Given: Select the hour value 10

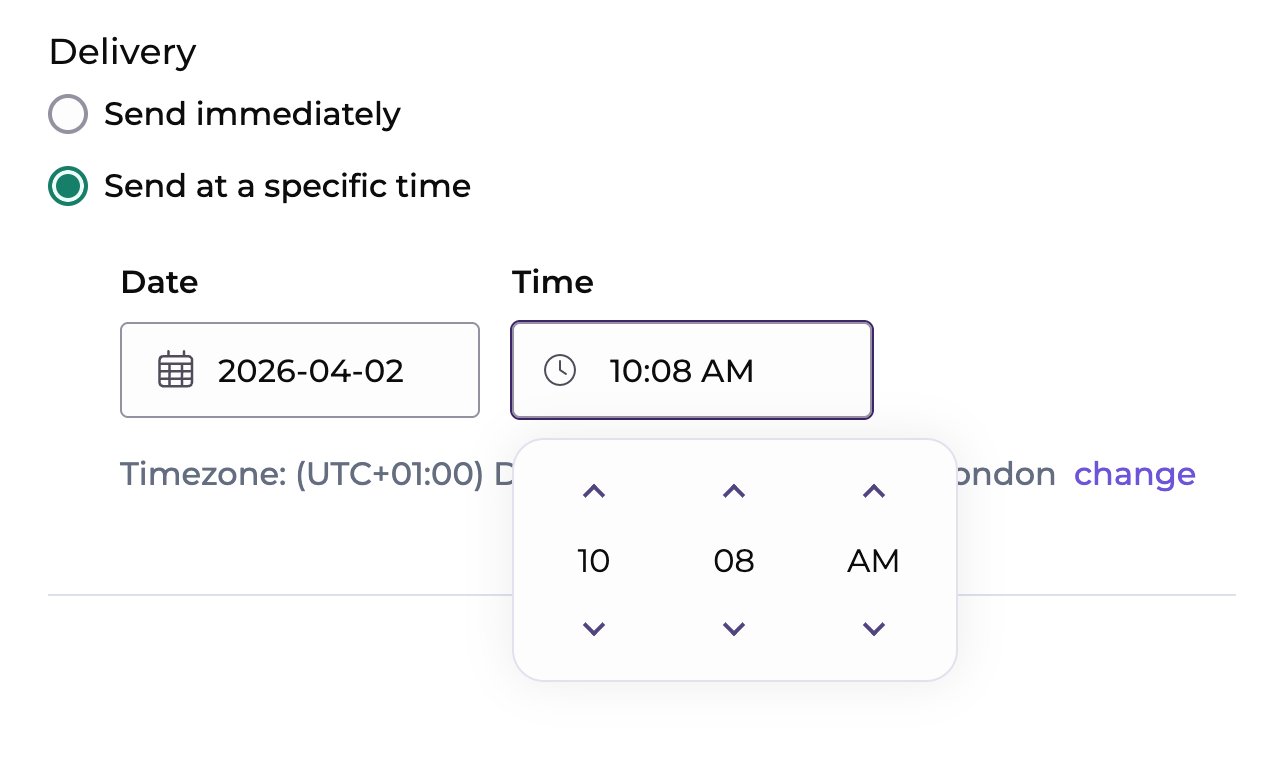Looking at the screenshot, I should pos(593,561).
